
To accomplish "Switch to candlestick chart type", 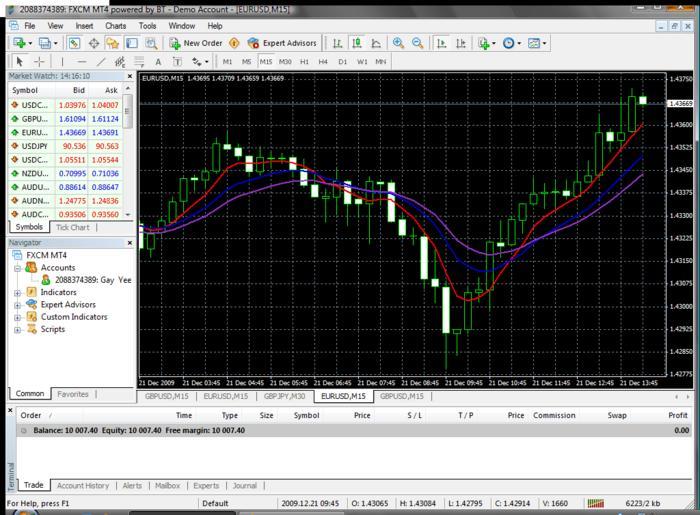I will coord(357,43).
